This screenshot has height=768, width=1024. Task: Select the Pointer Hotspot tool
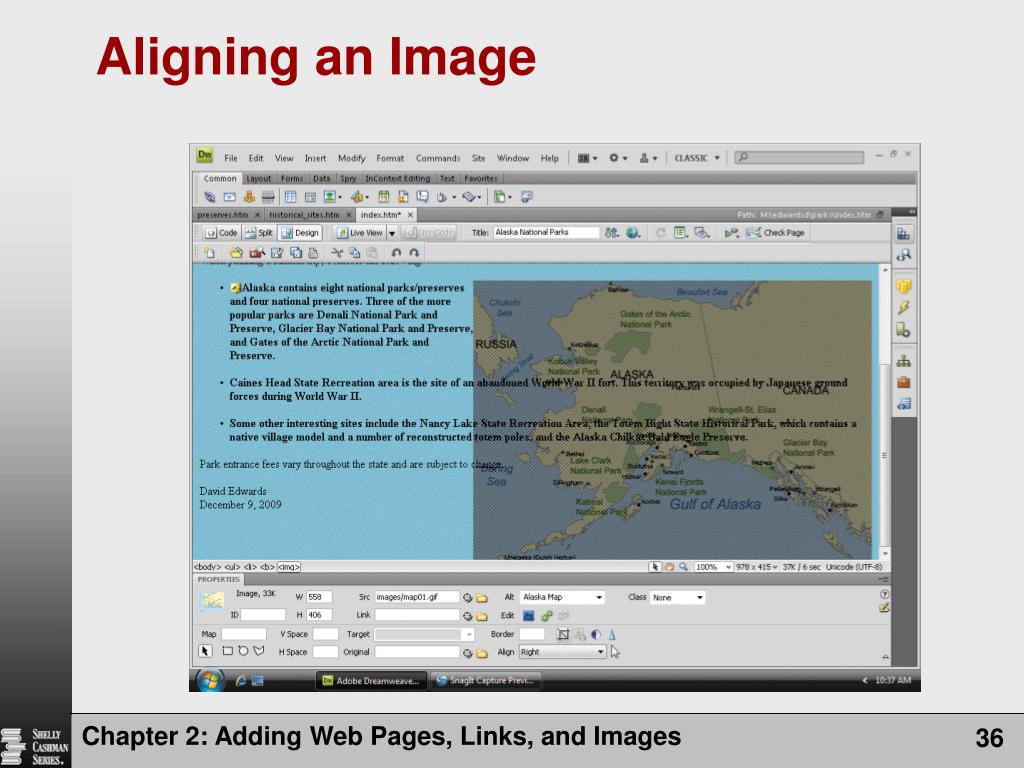(x=205, y=651)
